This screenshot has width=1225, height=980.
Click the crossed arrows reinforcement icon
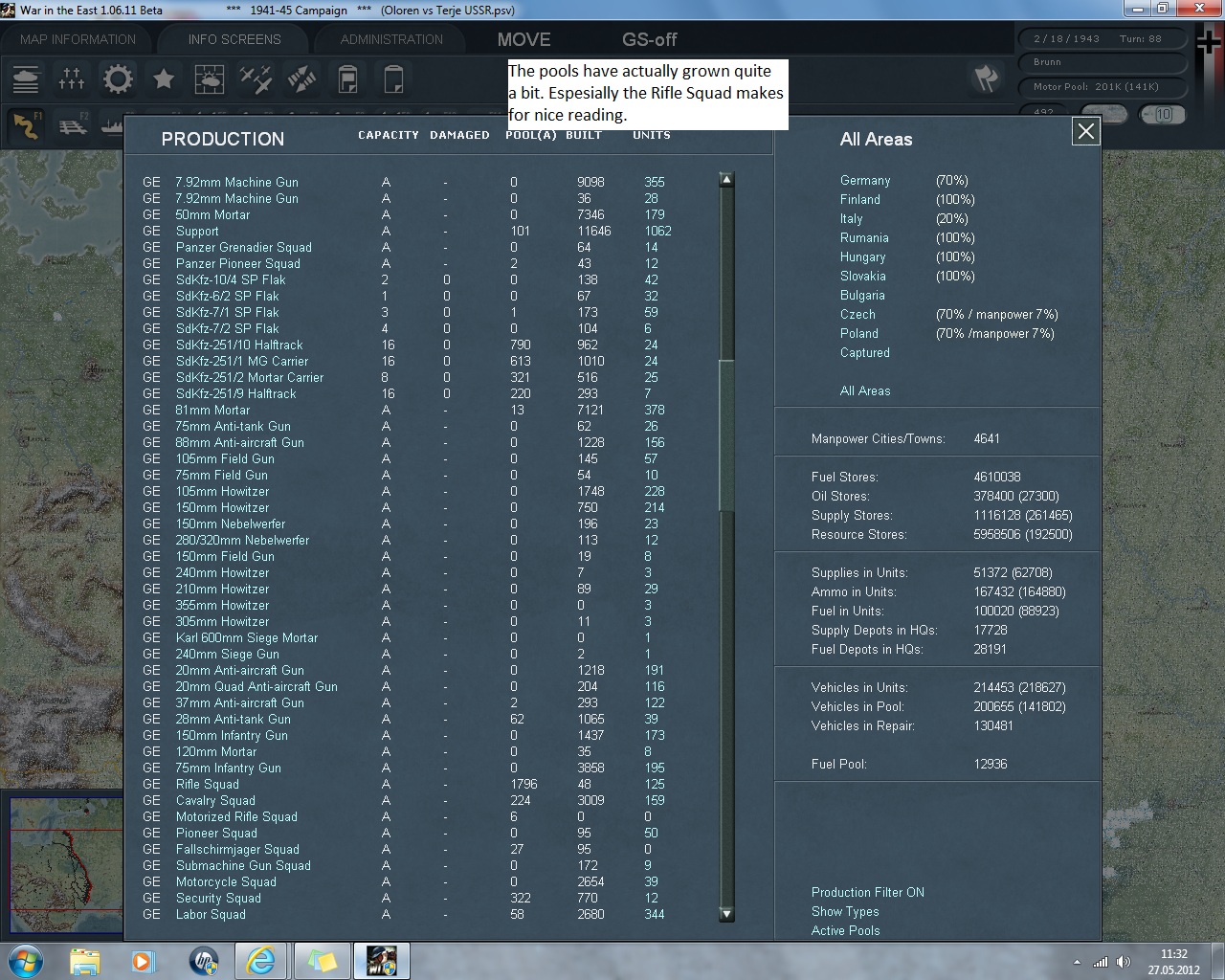click(x=301, y=78)
